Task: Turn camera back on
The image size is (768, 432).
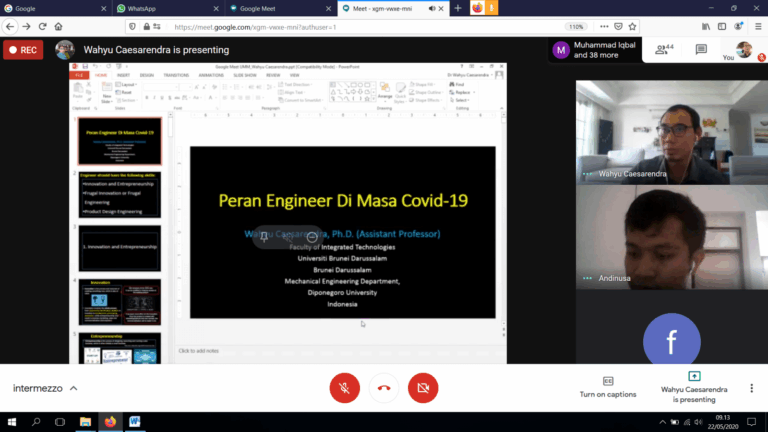Action: [x=423, y=388]
